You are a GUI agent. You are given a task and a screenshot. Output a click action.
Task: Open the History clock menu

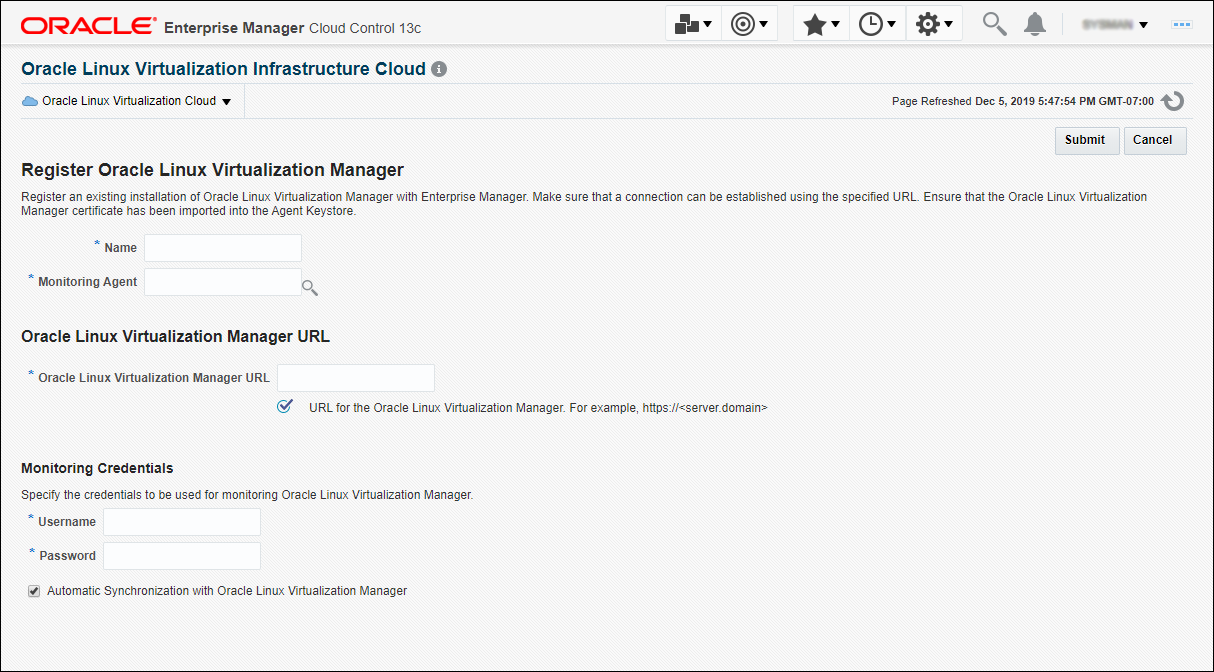[x=877, y=24]
